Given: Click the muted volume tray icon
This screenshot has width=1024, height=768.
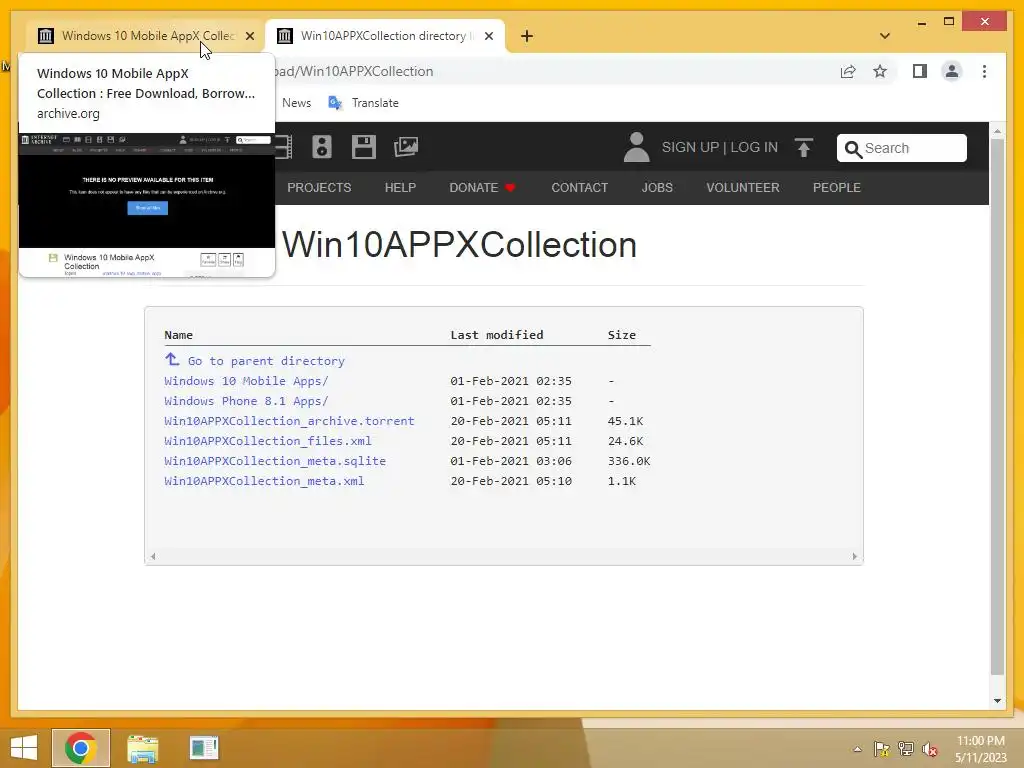Looking at the screenshot, I should (x=930, y=749).
